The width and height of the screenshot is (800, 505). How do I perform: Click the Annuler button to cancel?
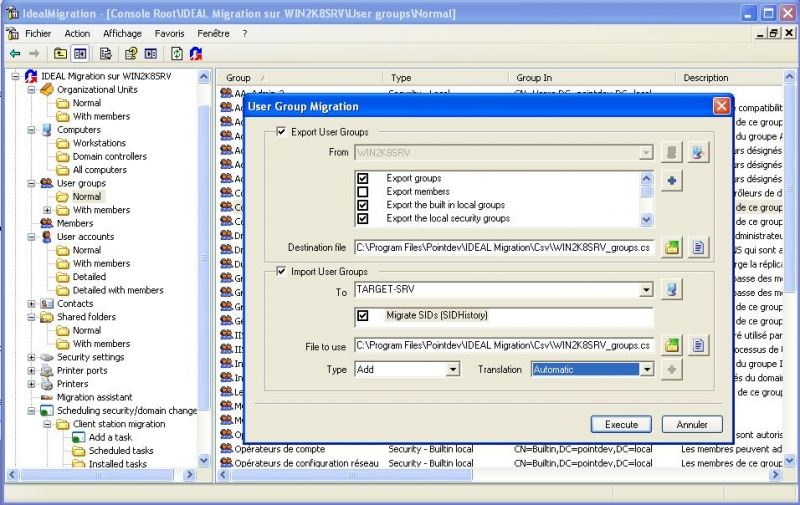coord(692,424)
